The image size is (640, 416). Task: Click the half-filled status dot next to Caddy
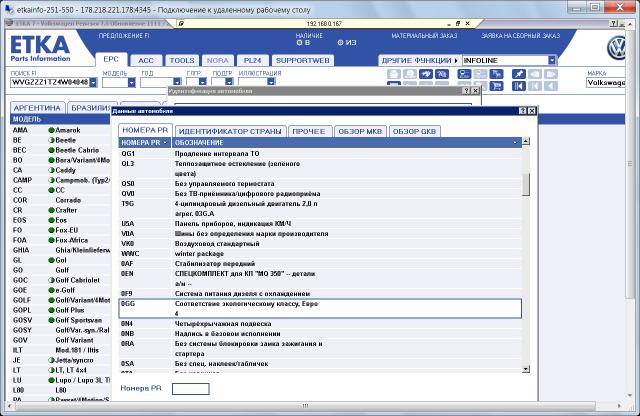pos(51,170)
